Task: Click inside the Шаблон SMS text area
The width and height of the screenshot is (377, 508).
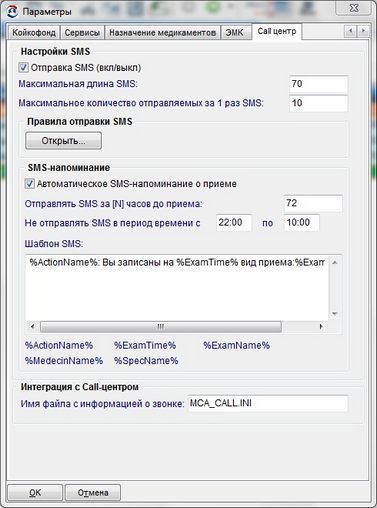Action: 177,288
